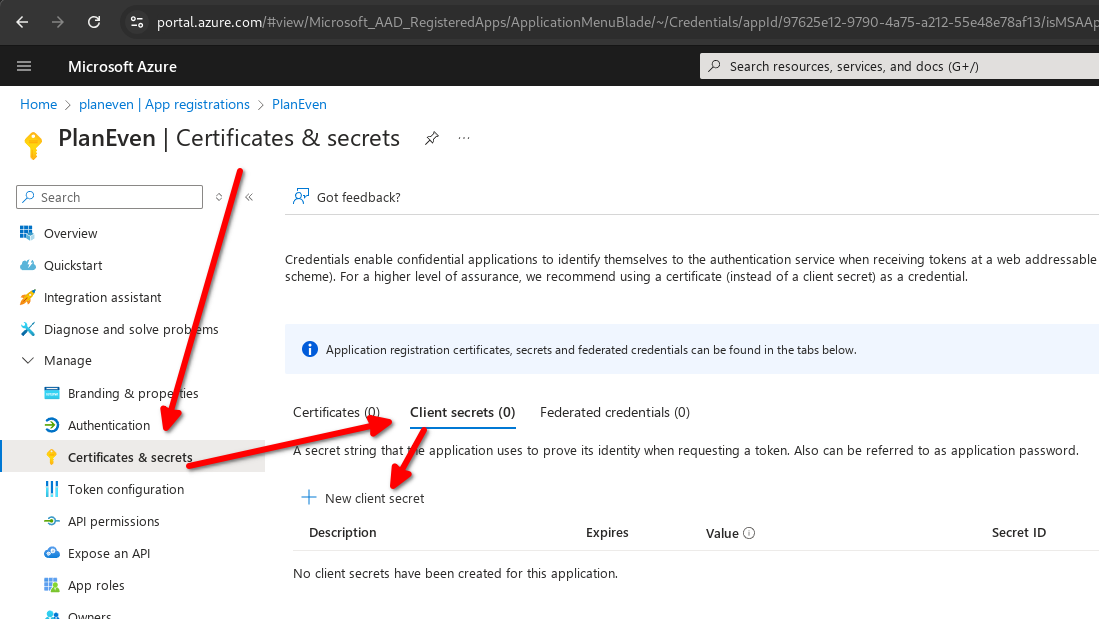Open the Home breadcrumb link
The image size is (1099, 619).
pyautogui.click(x=39, y=104)
